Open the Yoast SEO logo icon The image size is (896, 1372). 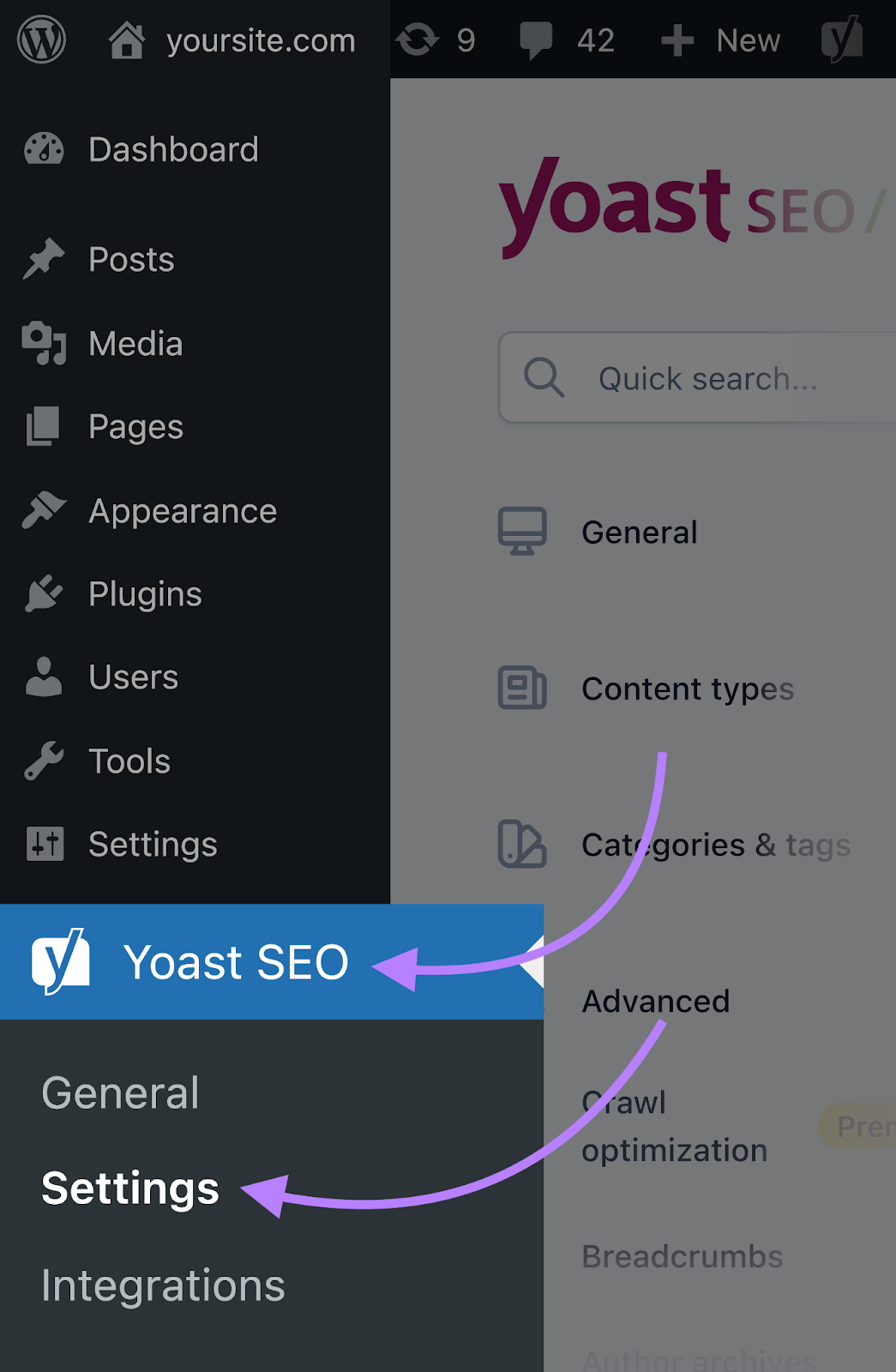pos(60,961)
